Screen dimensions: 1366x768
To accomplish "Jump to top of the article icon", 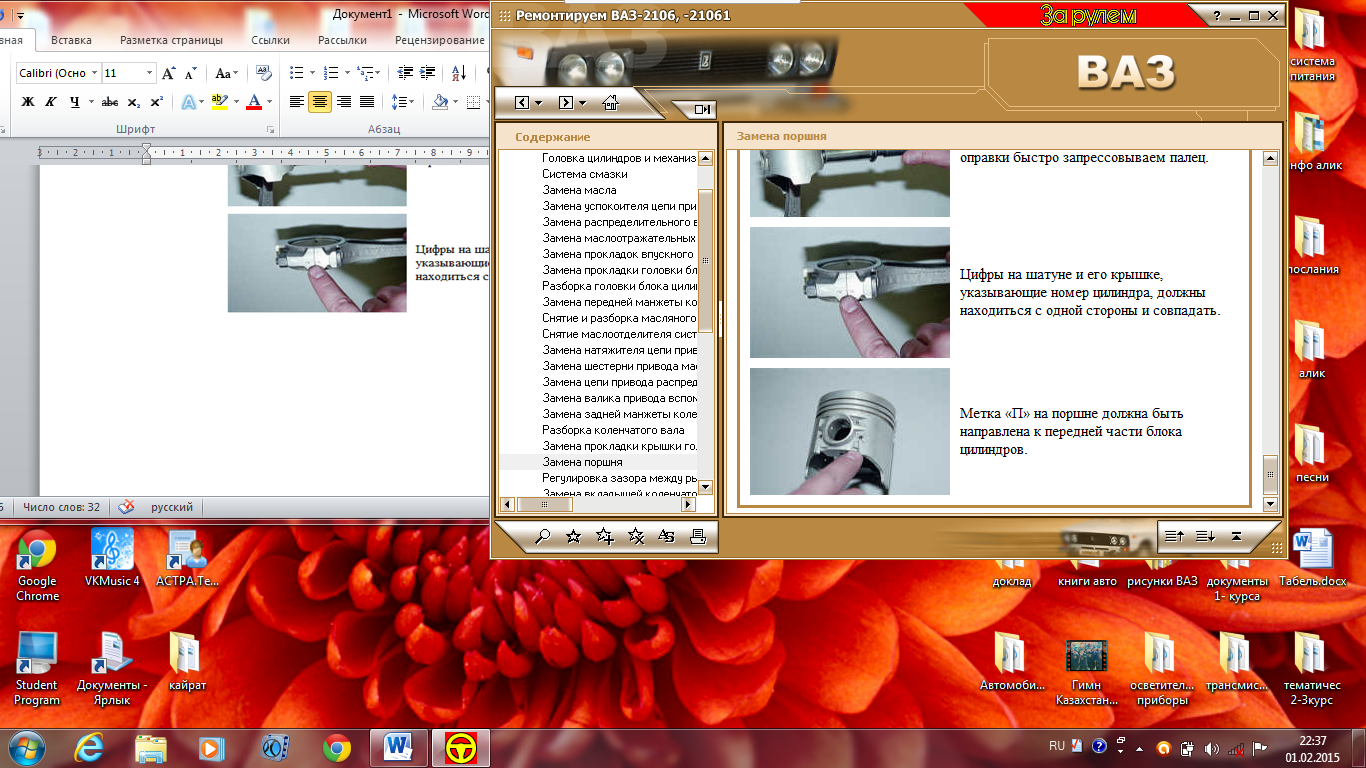I will point(1236,537).
